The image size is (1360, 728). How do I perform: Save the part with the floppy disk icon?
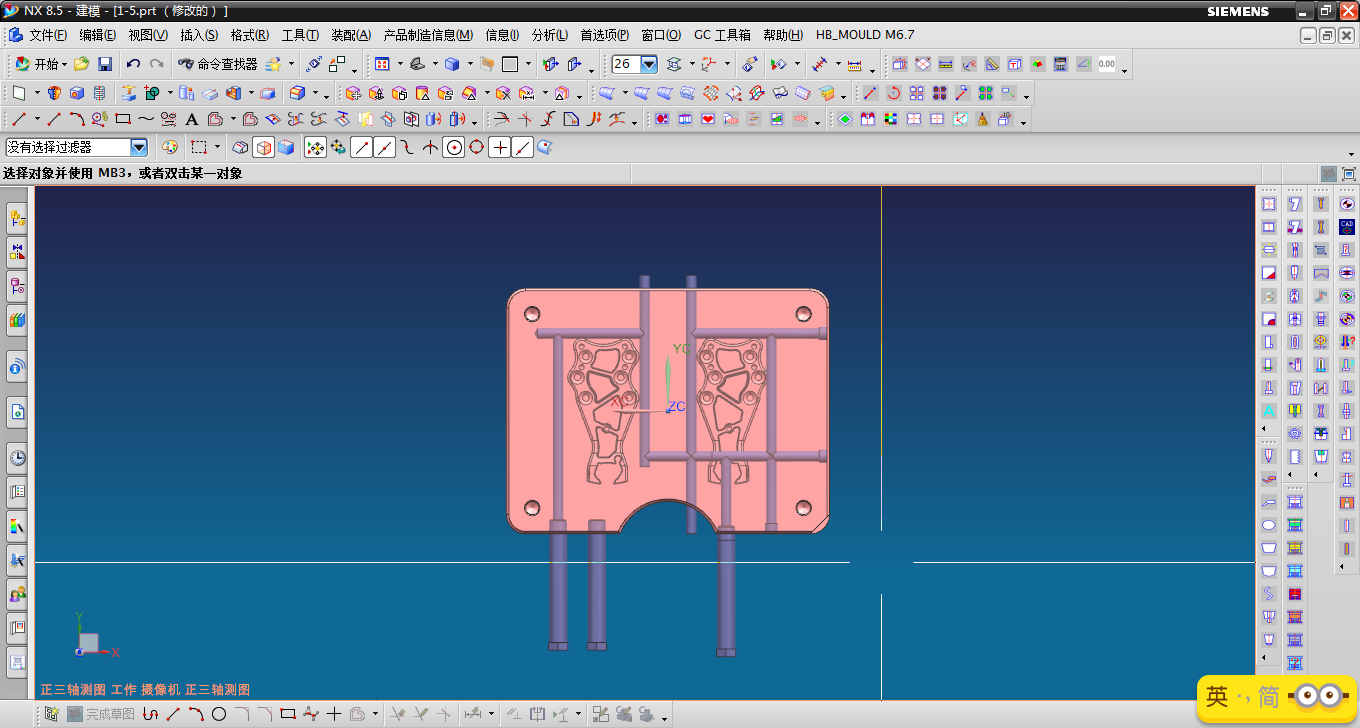(x=105, y=64)
